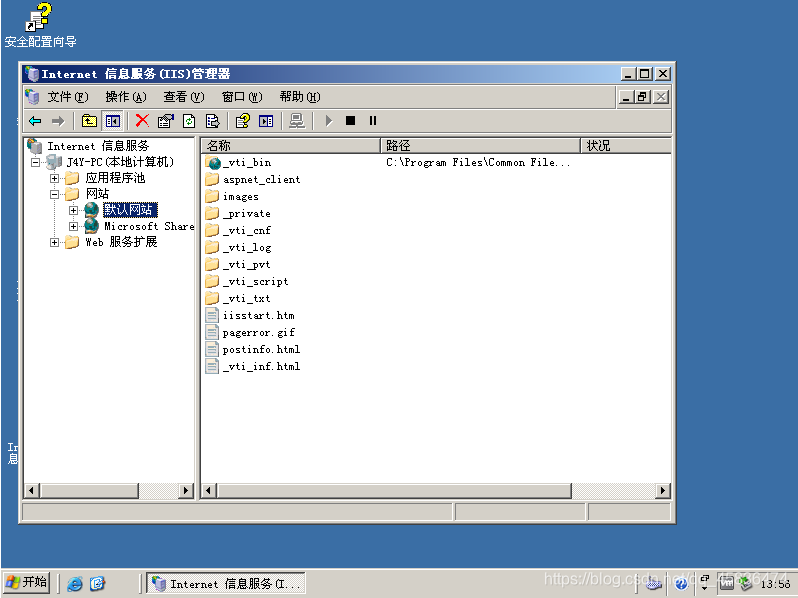Image resolution: width=798 pixels, height=598 pixels.
Task: Select the _private folder icon
Action: (212, 214)
